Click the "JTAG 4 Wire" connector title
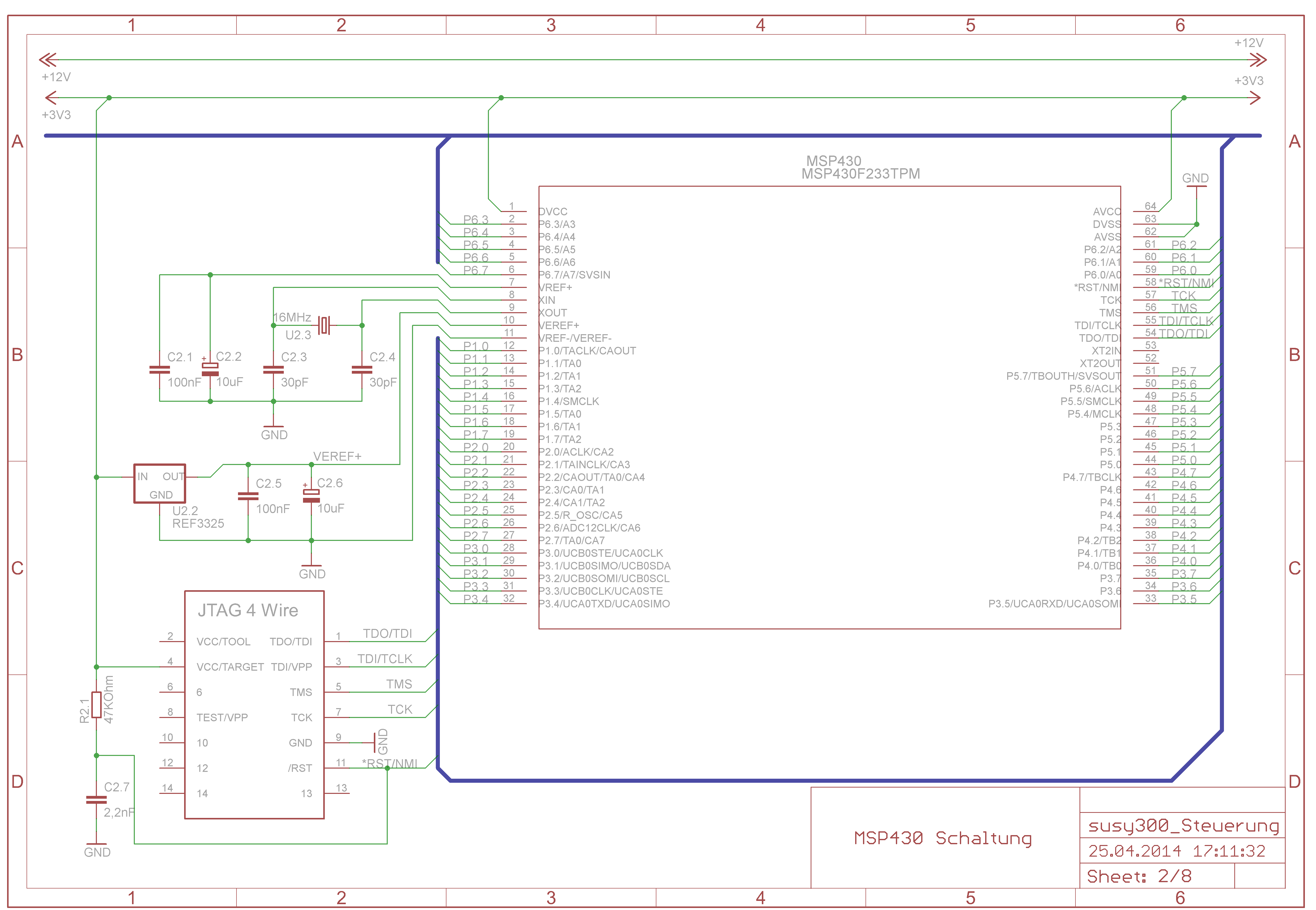Screen dimensions: 1316x910 click(x=248, y=610)
